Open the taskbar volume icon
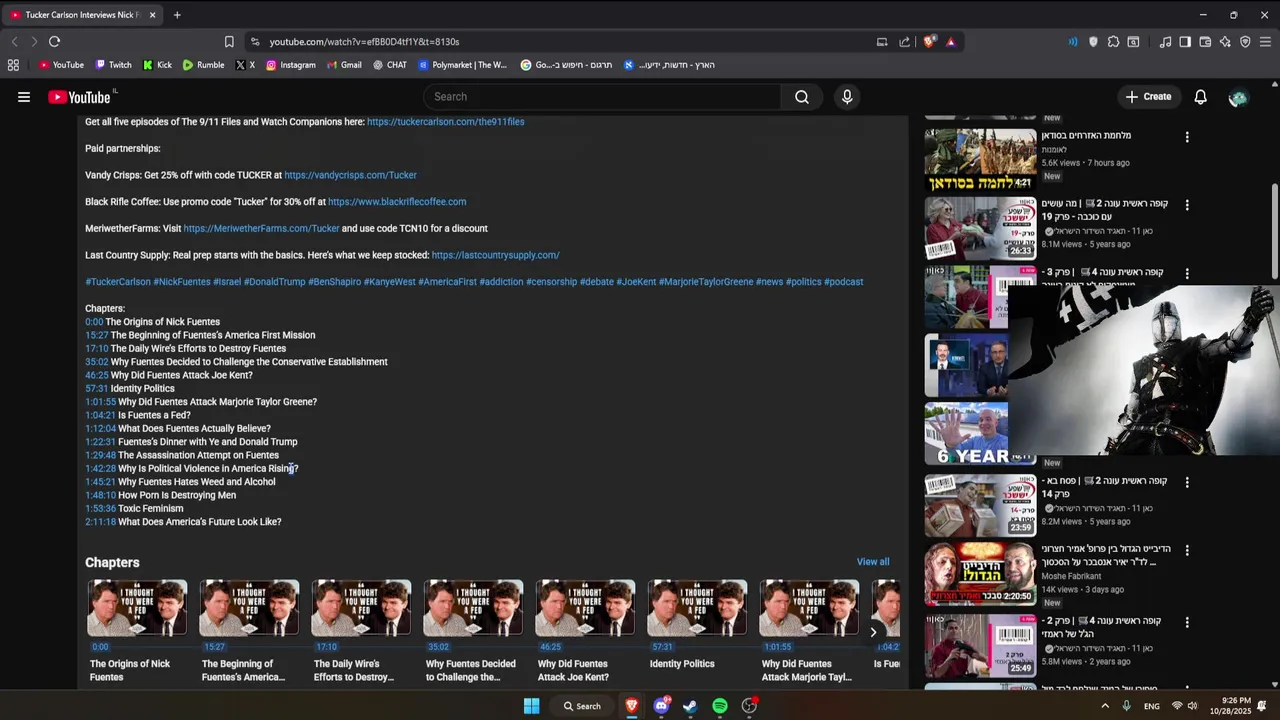Viewport: 1280px width, 720px height. 1194,706
